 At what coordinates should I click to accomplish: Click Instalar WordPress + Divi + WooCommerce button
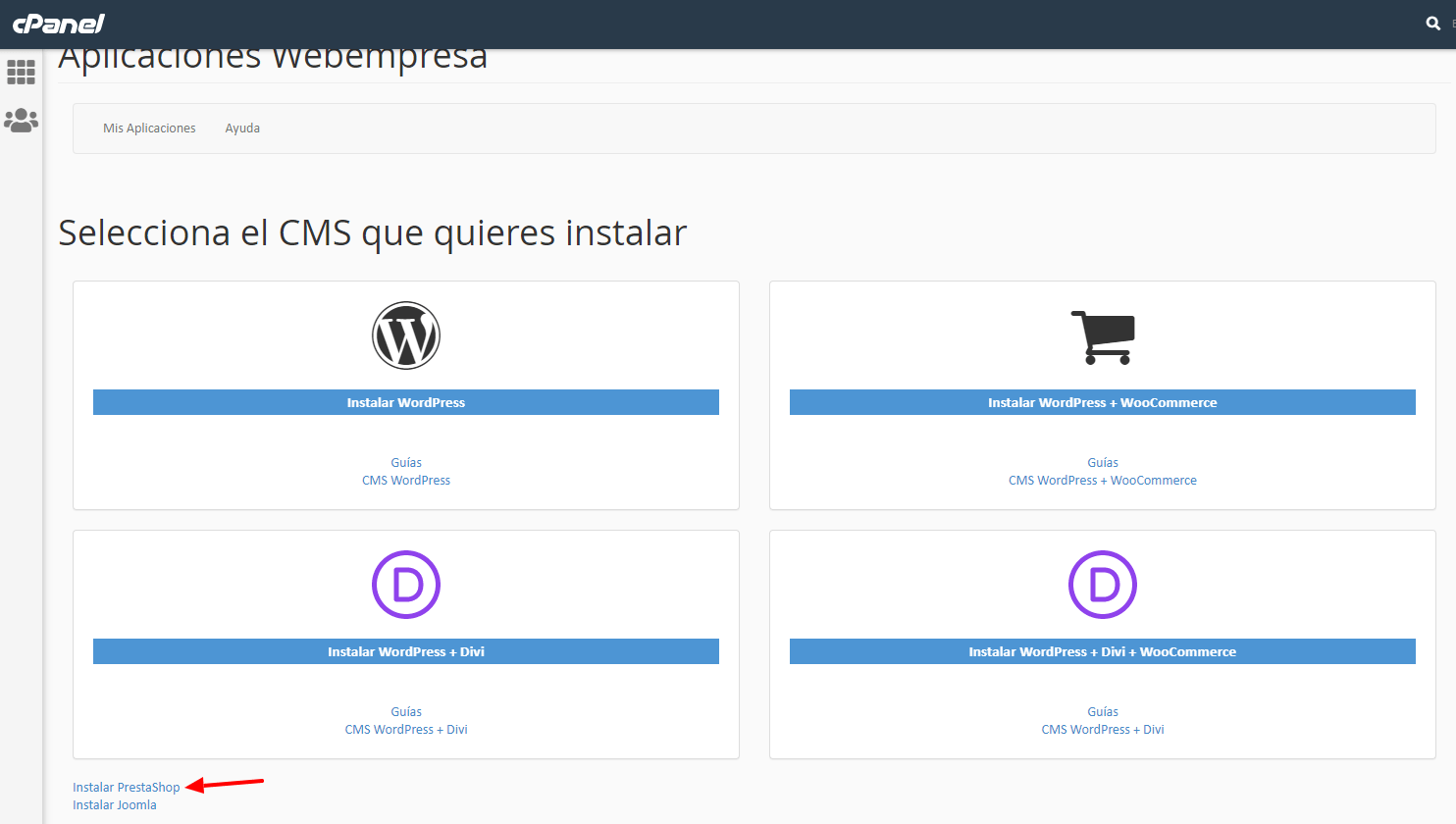(x=1103, y=651)
